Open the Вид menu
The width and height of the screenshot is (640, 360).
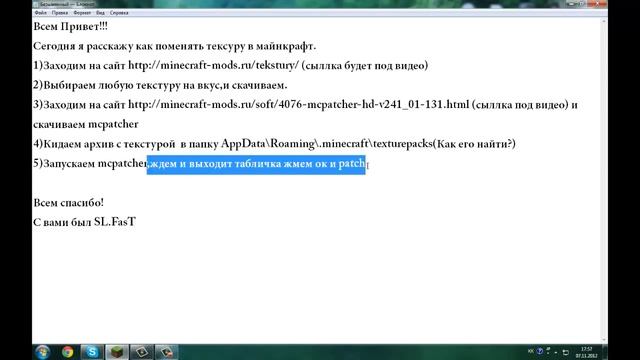(100, 13)
